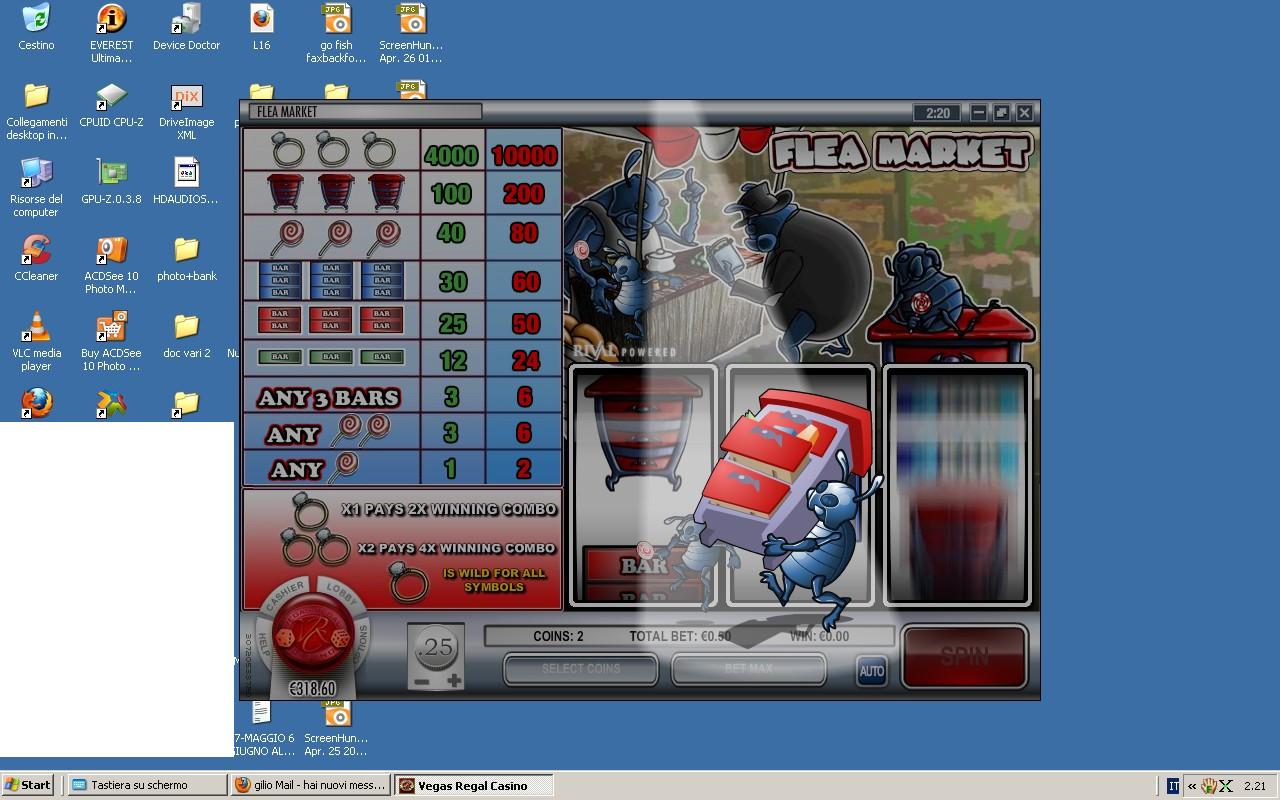Image resolution: width=1280 pixels, height=800 pixels.
Task: Click the BET MAX button
Action: 748,669
